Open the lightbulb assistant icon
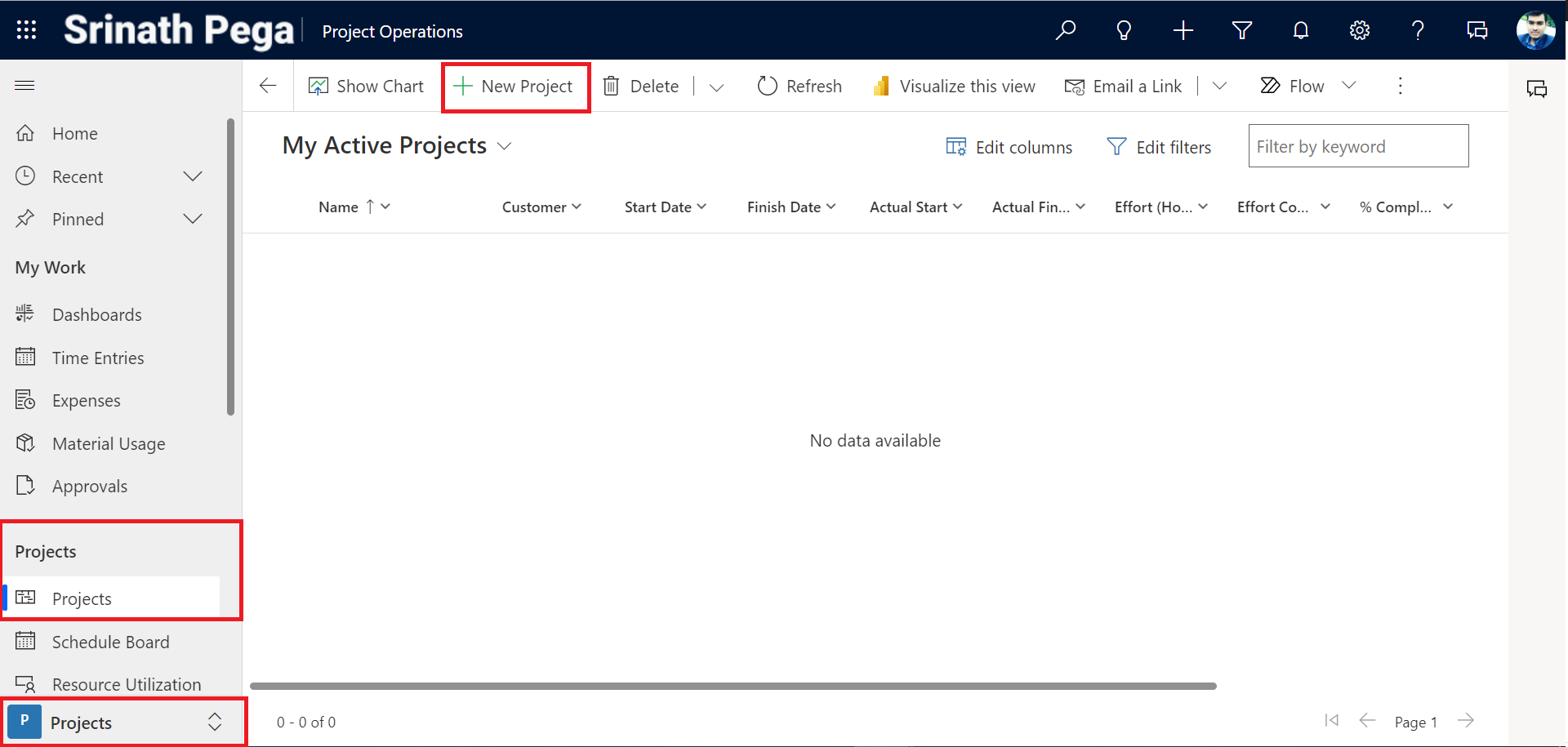Screen dimensions: 1568x747 [x=1124, y=30]
